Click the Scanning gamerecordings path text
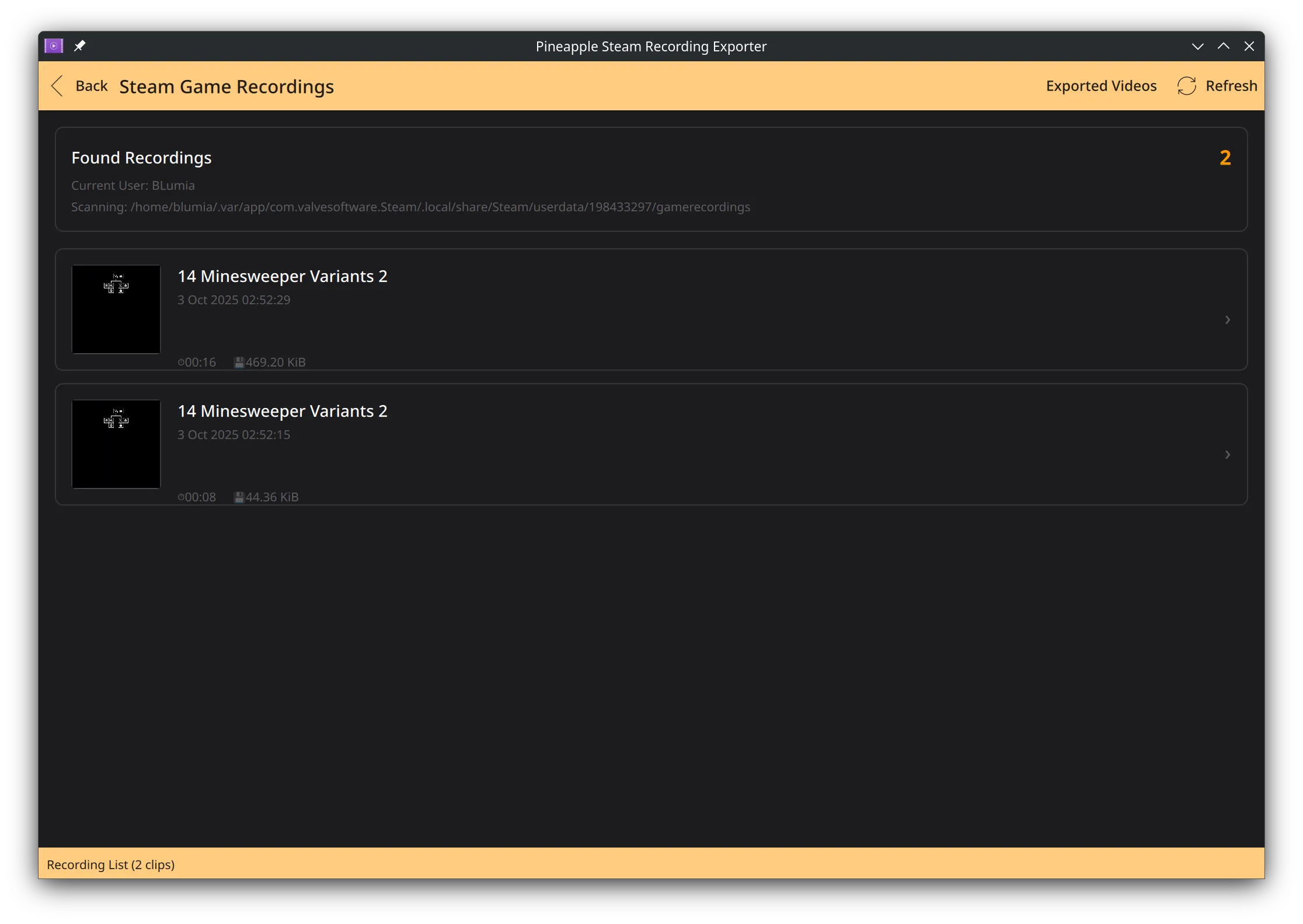This screenshot has height=924, width=1303. coord(410,207)
